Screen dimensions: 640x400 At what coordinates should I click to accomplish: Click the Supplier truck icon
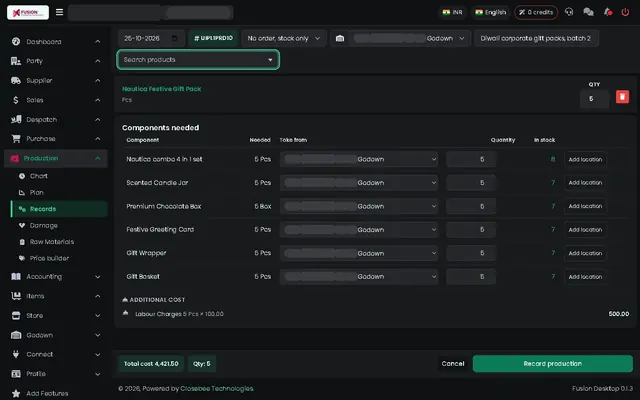16,80
